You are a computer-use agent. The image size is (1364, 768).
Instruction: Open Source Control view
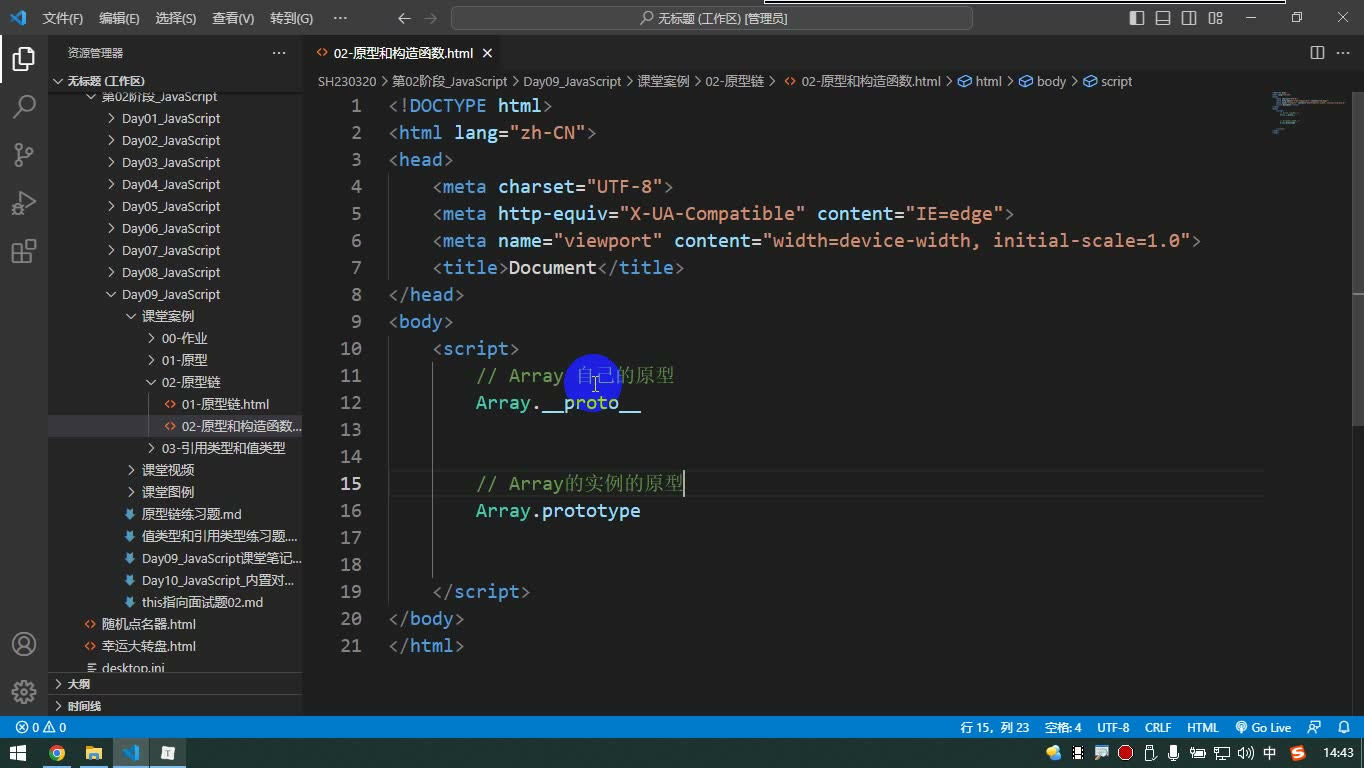tap(24, 154)
